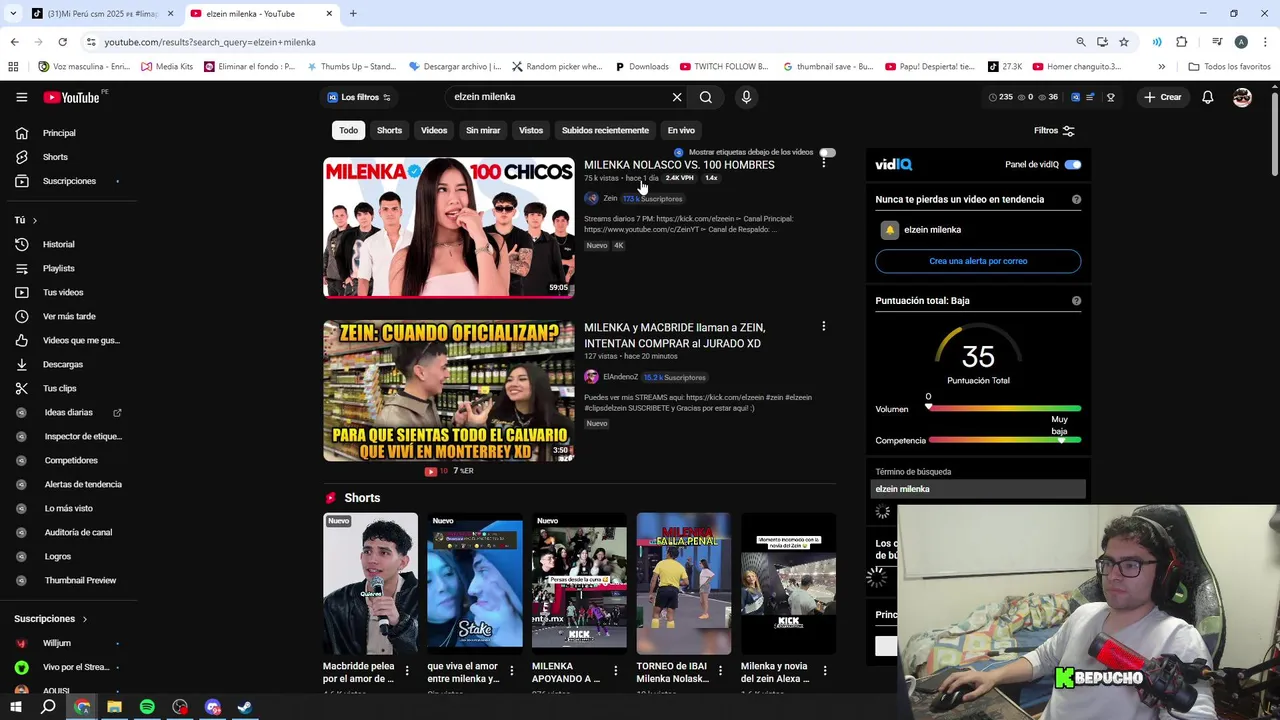Run search with the magnifier button
The width and height of the screenshot is (1280, 720).
click(x=706, y=97)
